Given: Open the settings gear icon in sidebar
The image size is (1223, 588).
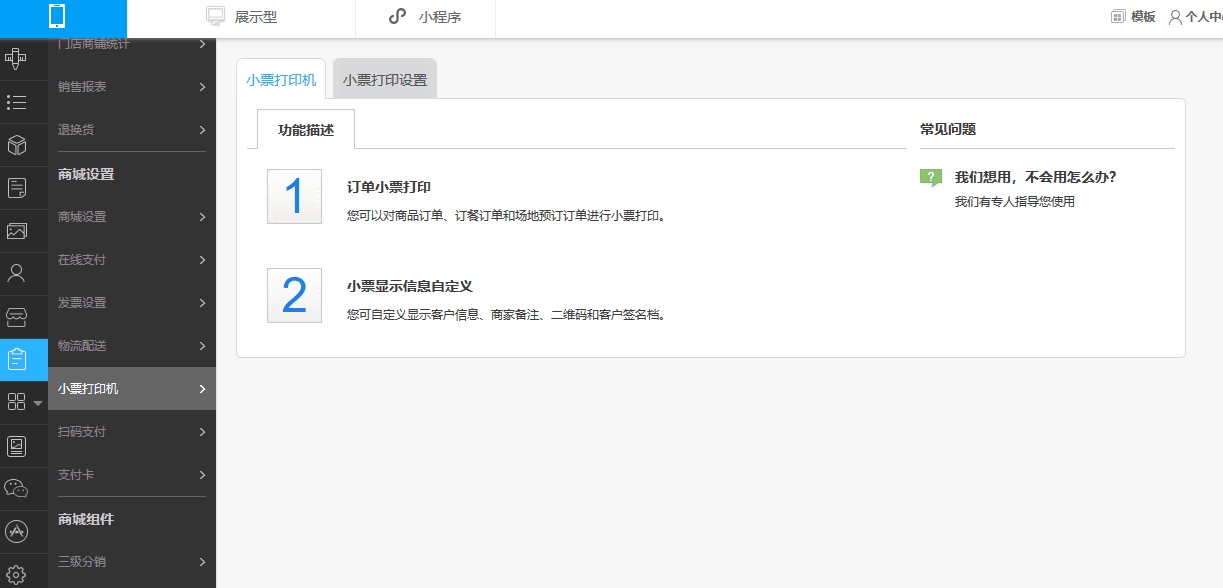Looking at the screenshot, I should (16, 575).
